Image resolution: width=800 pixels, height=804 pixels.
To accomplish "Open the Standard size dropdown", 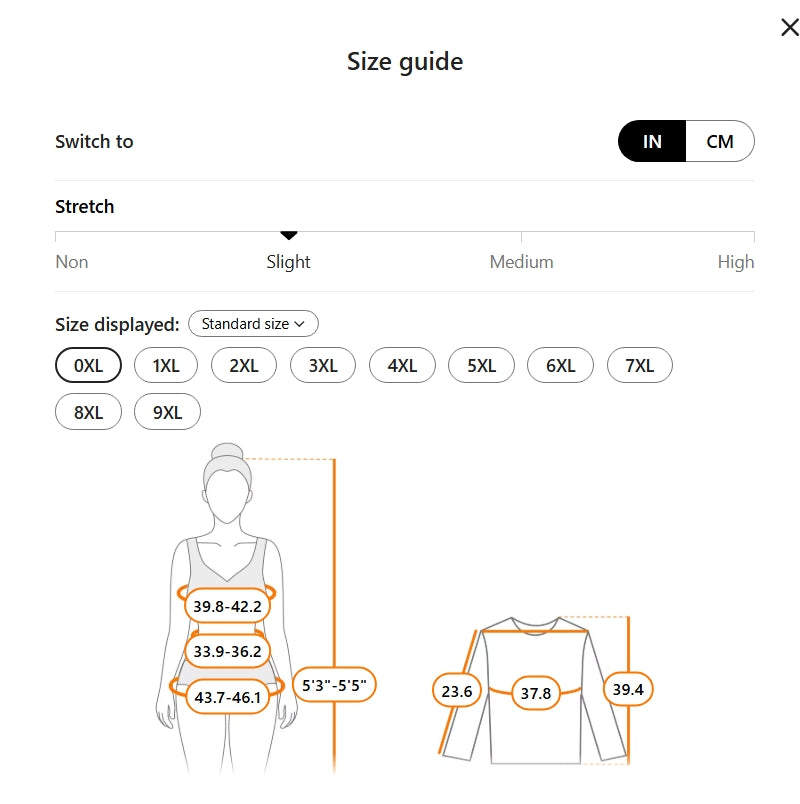I will 253,324.
